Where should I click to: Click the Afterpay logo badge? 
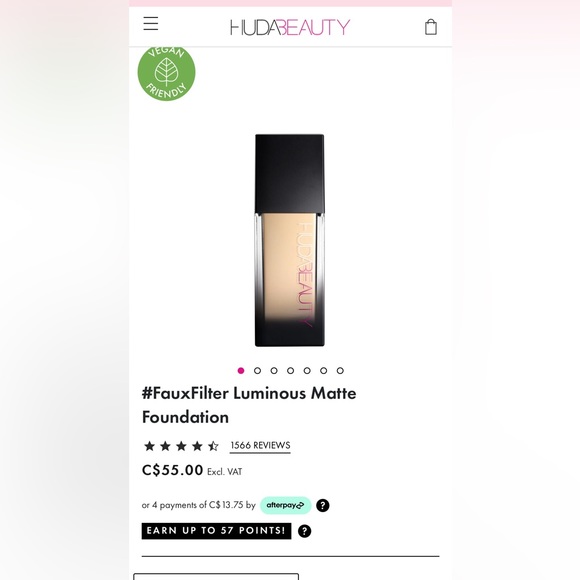285,505
